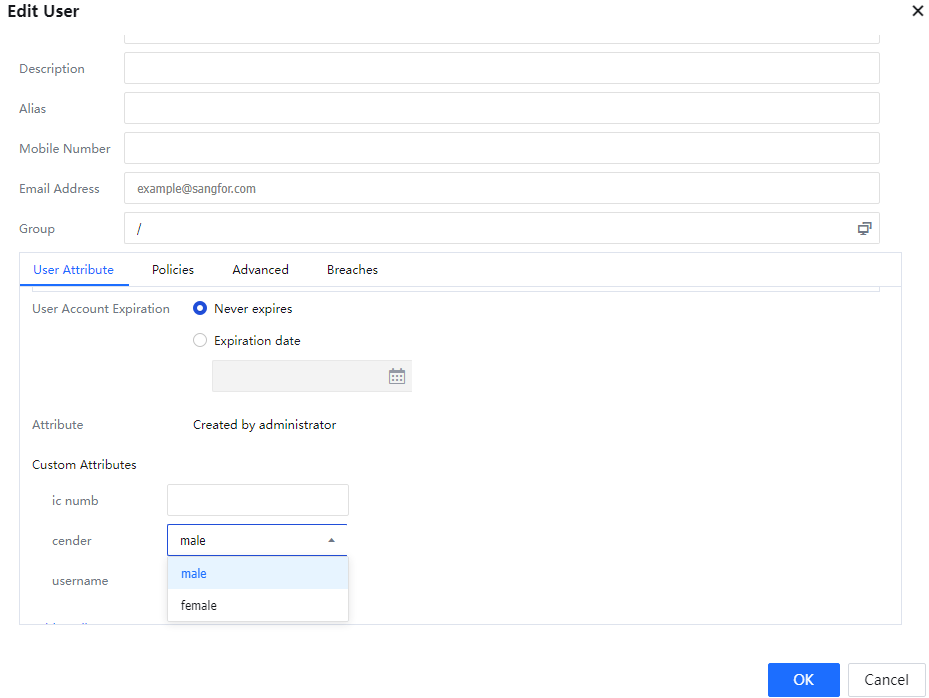Click the Description input field
The image size is (929, 698).
pyautogui.click(x=501, y=68)
